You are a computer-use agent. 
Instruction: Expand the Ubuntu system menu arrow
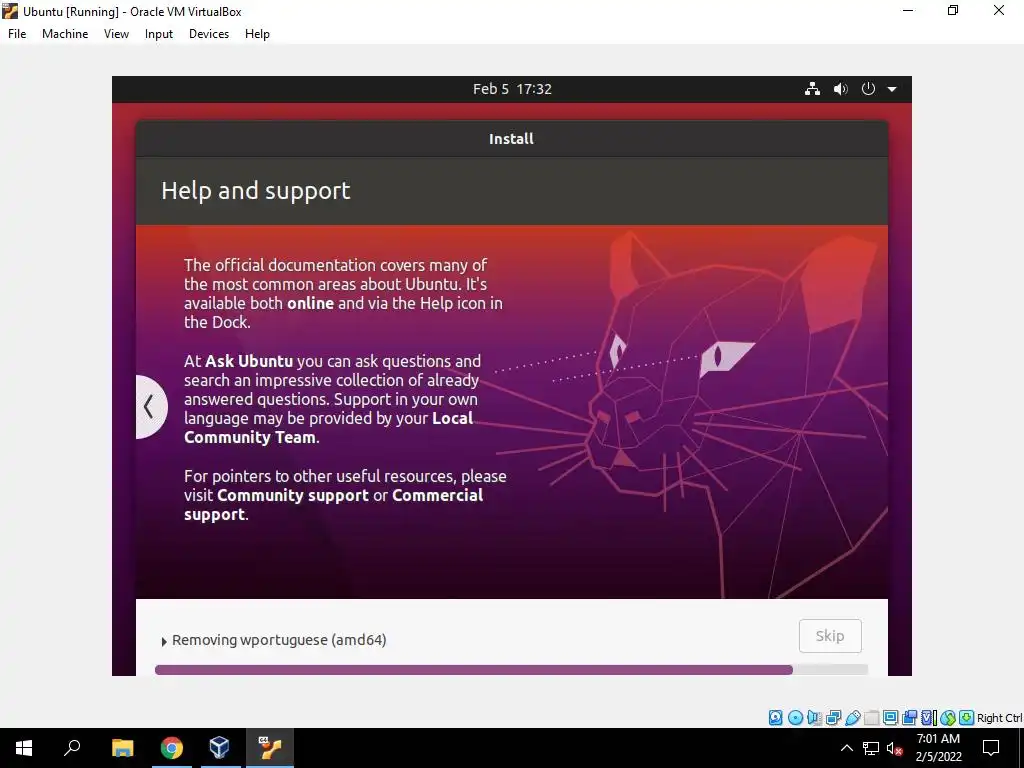point(892,89)
